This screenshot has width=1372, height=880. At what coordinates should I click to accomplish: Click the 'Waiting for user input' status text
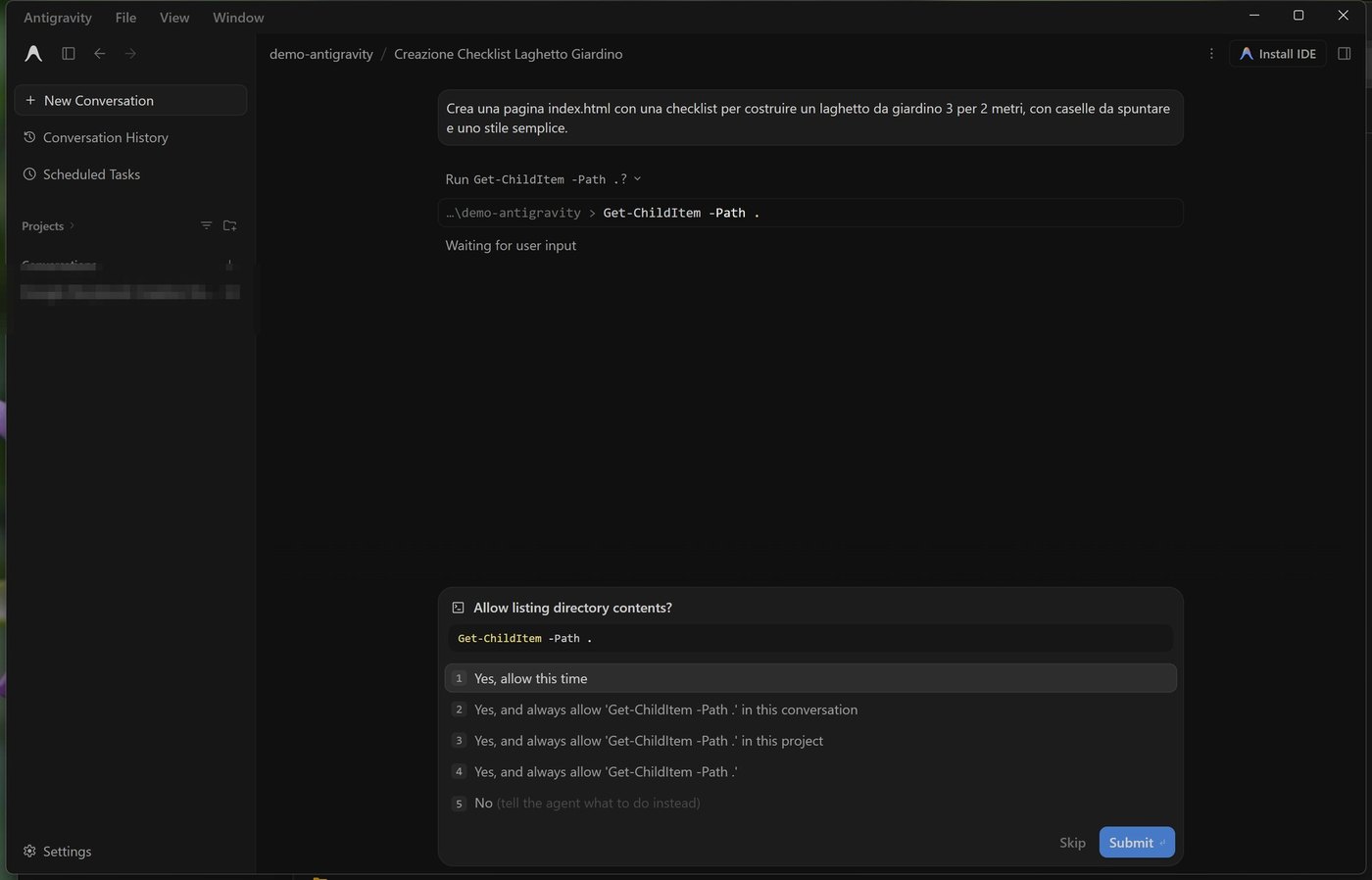coord(511,245)
